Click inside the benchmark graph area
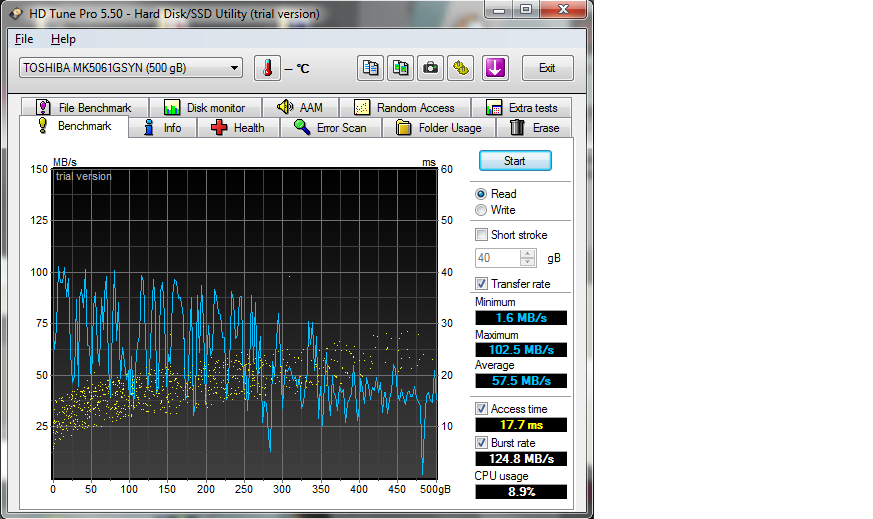 tap(245, 324)
